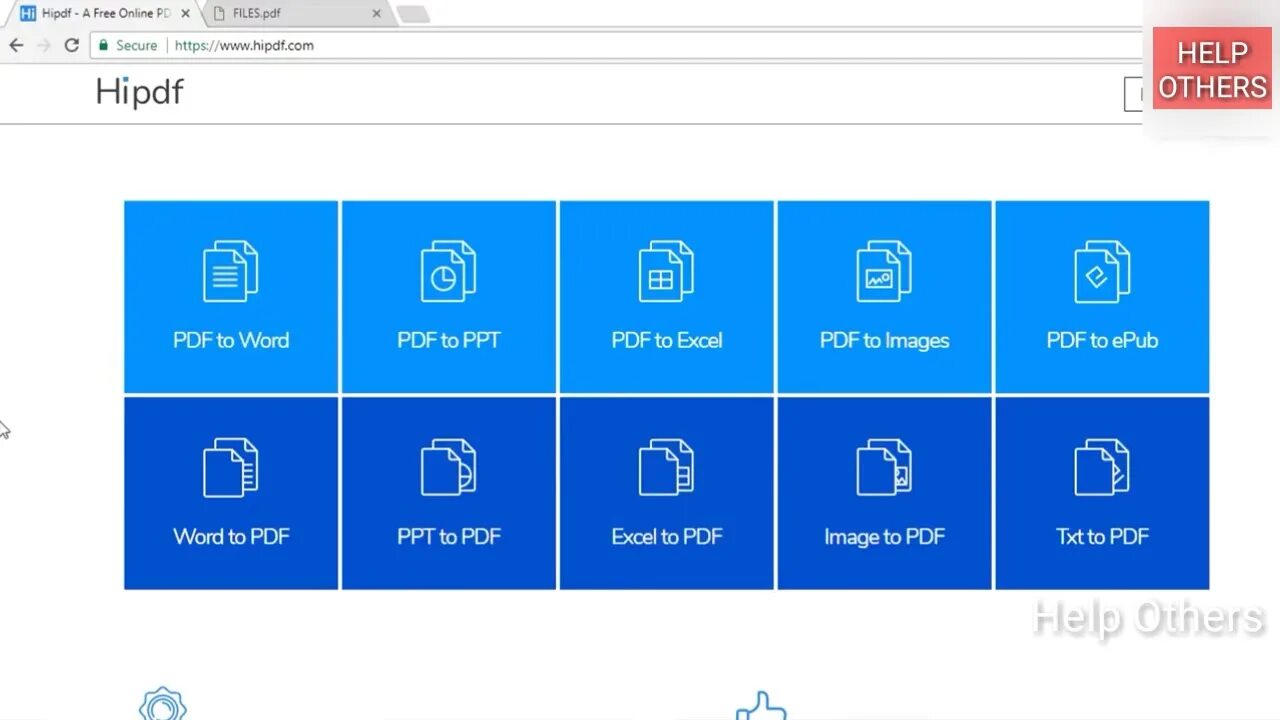Choose the PDF to PPT label

point(448,340)
